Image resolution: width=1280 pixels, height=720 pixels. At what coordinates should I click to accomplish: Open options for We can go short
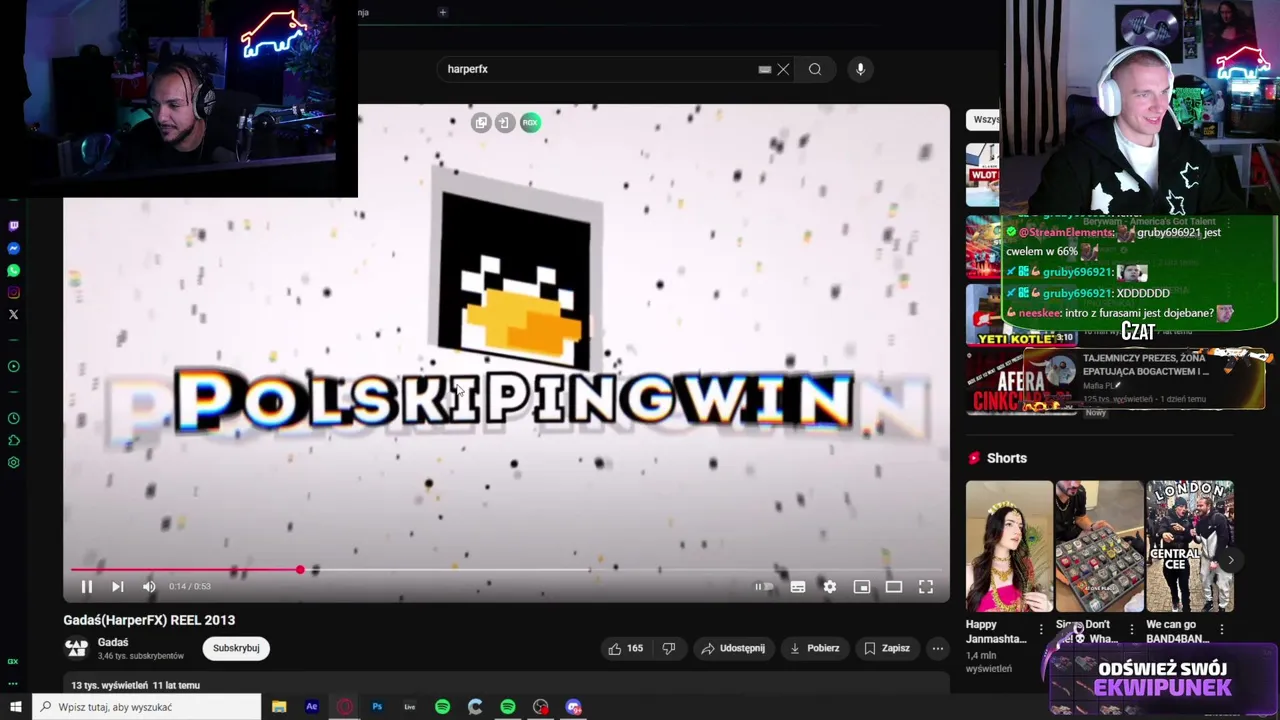tap(1222, 629)
